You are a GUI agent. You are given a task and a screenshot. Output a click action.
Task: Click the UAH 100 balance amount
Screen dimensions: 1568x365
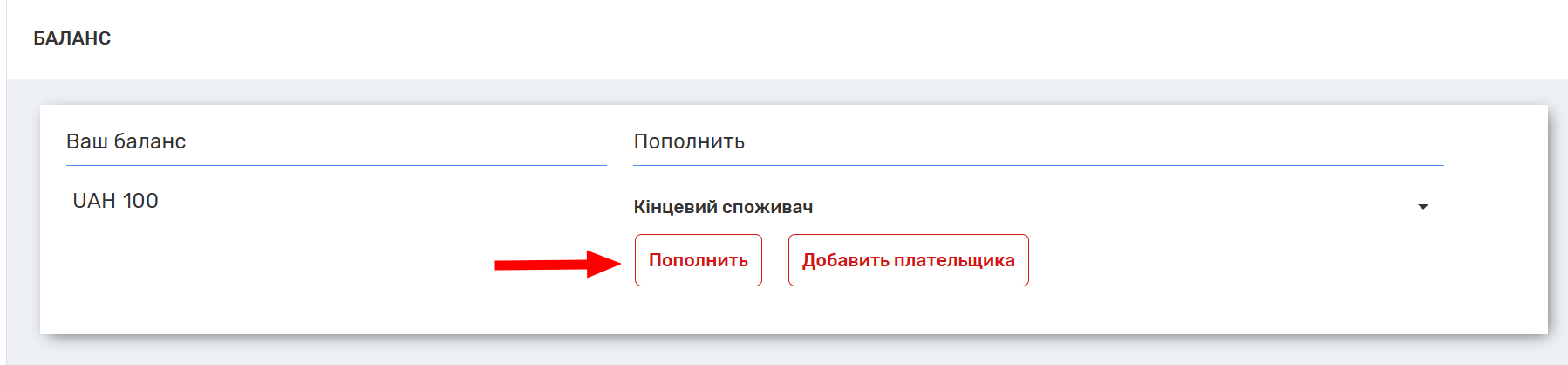116,201
